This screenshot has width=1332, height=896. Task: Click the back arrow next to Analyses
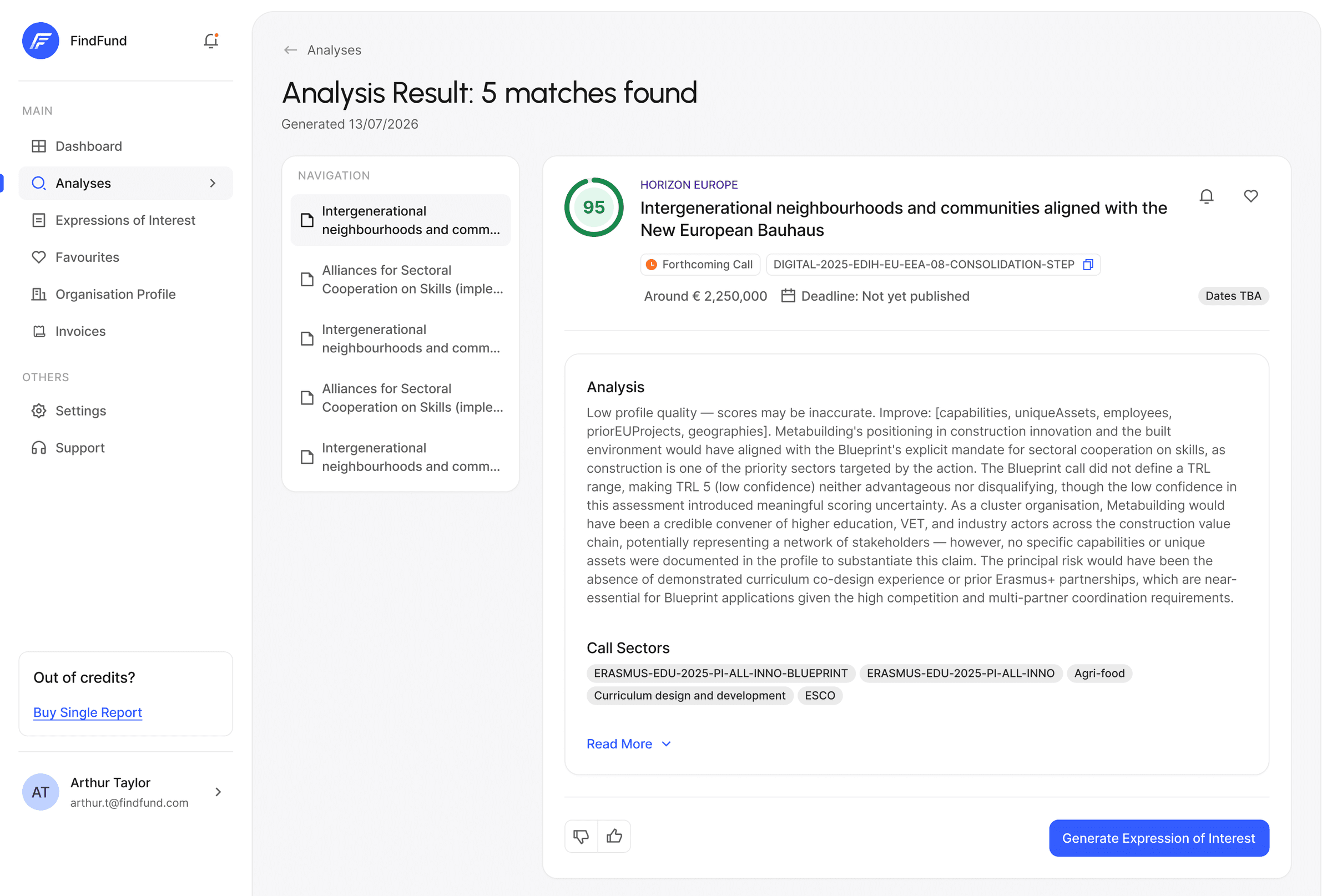(x=290, y=50)
